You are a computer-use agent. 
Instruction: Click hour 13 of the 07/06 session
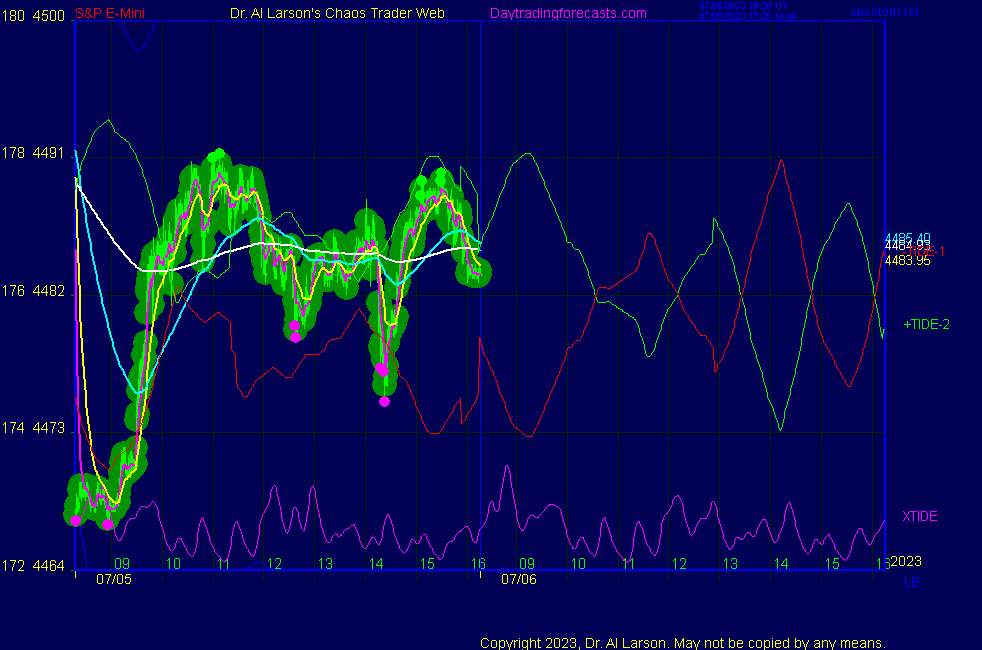coord(730,564)
